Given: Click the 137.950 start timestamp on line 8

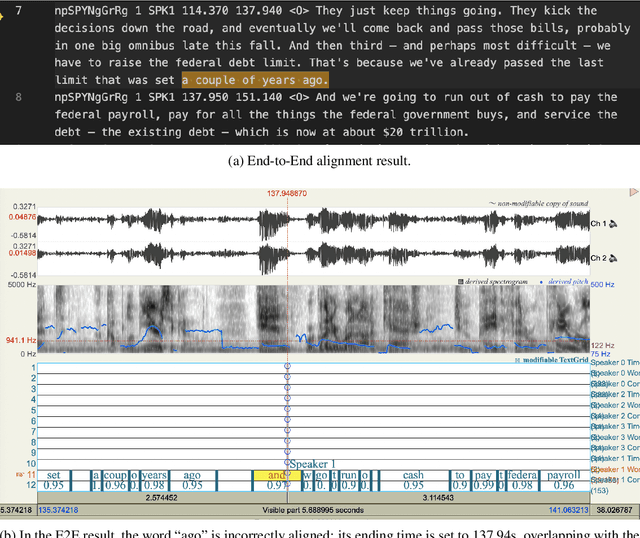Looking at the screenshot, I should pos(205,97).
